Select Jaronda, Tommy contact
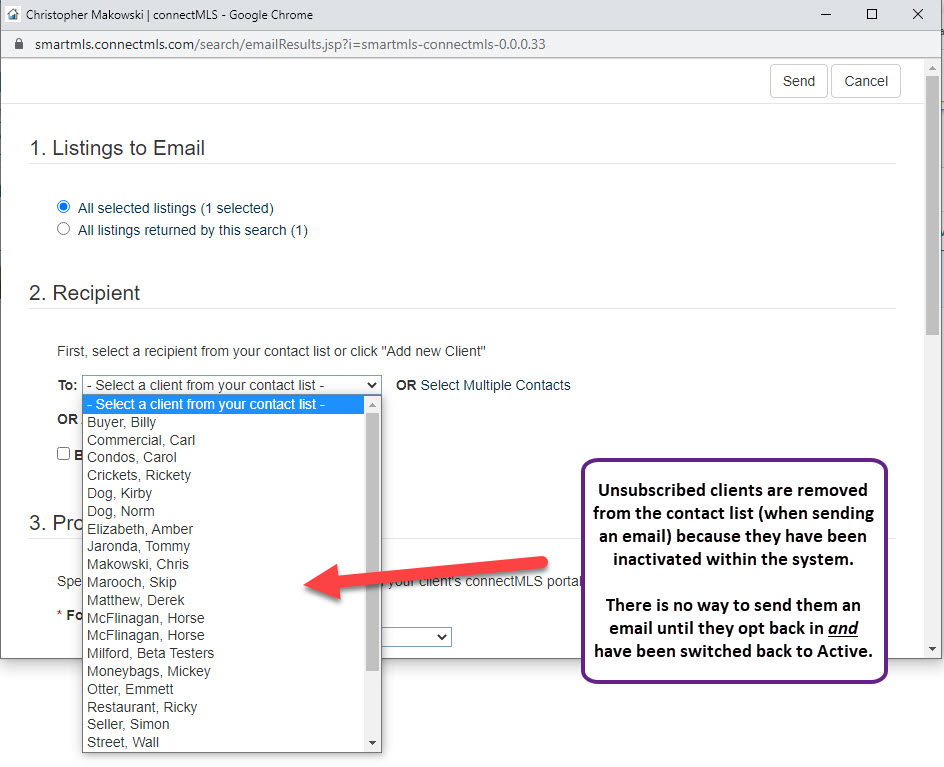944x767 pixels. click(223, 546)
